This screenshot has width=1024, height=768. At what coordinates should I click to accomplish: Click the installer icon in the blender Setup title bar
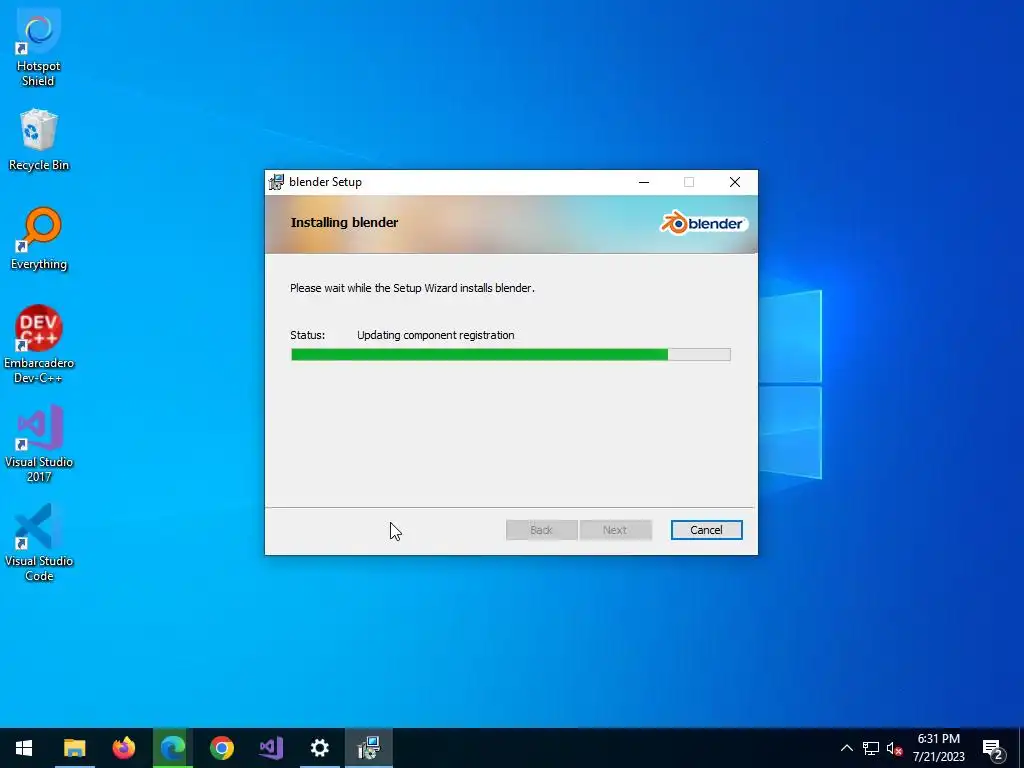click(x=277, y=182)
